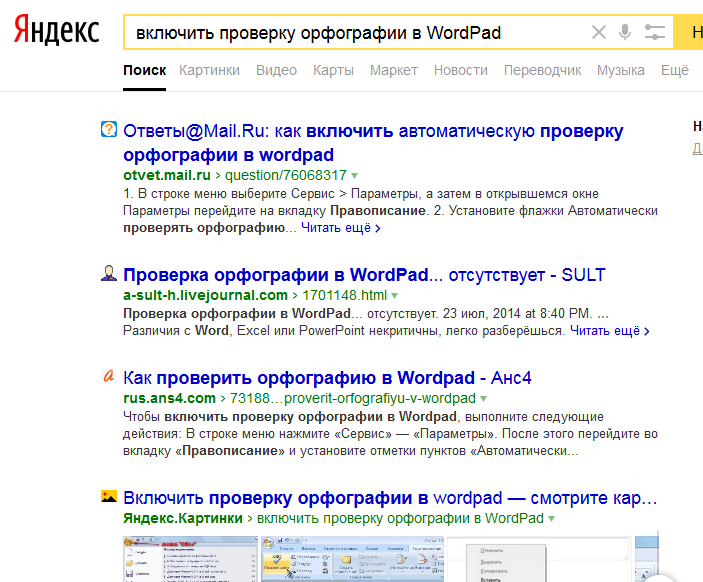Open the otvet.mail.ru domain link
Image resolution: width=703 pixels, height=582 pixels.
(167, 175)
